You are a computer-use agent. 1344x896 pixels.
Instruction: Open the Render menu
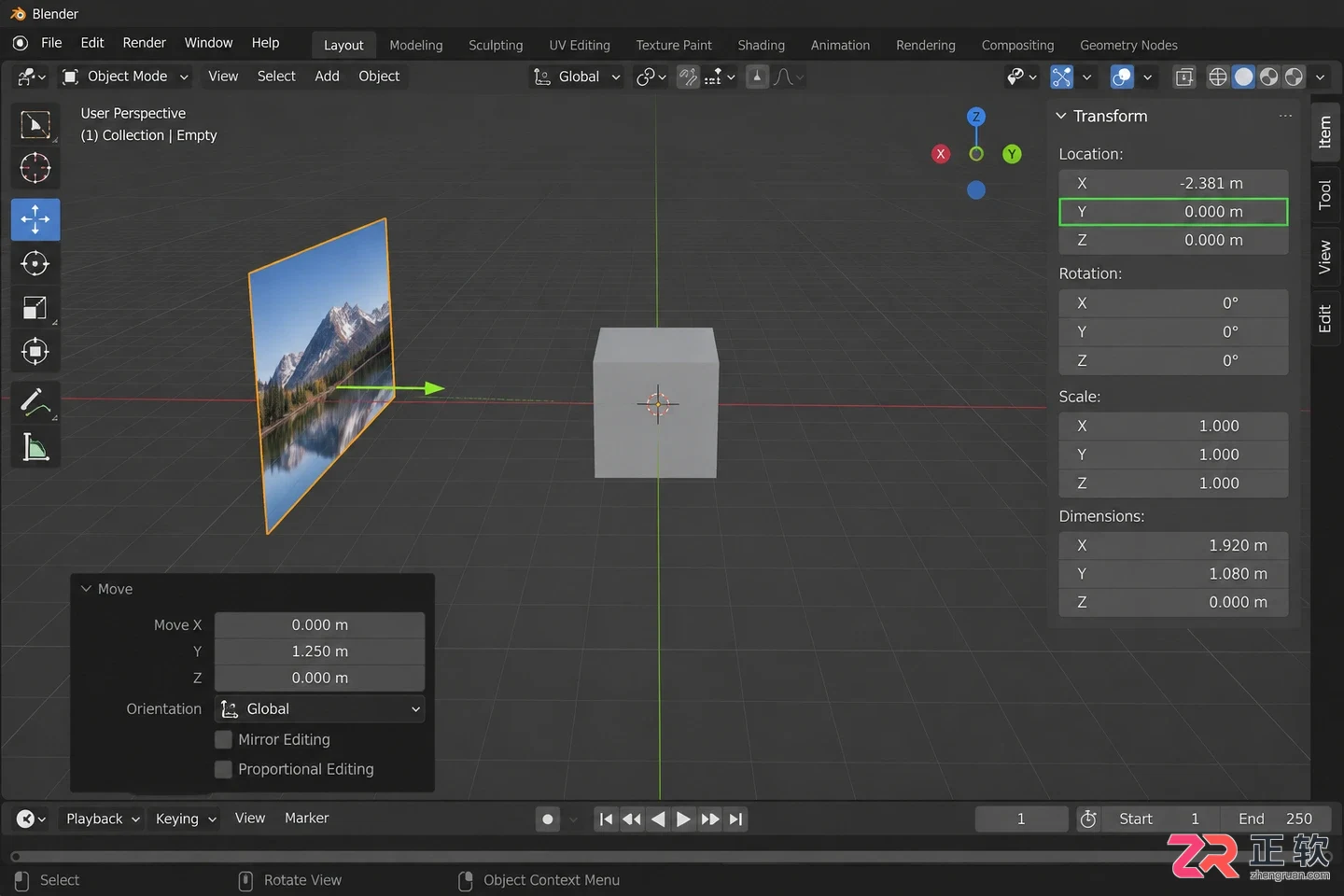pyautogui.click(x=144, y=43)
